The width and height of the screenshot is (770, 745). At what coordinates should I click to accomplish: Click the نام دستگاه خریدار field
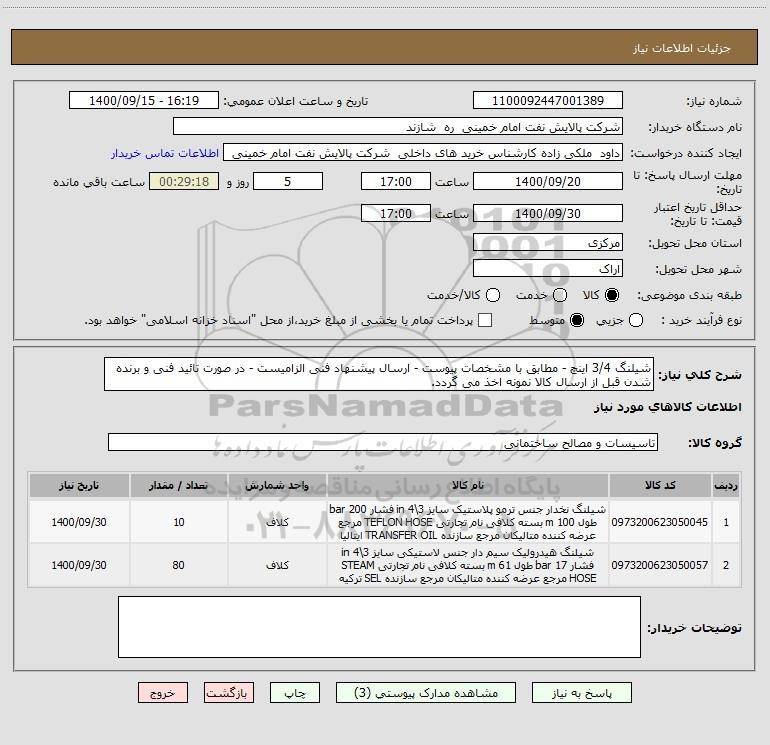(x=398, y=126)
